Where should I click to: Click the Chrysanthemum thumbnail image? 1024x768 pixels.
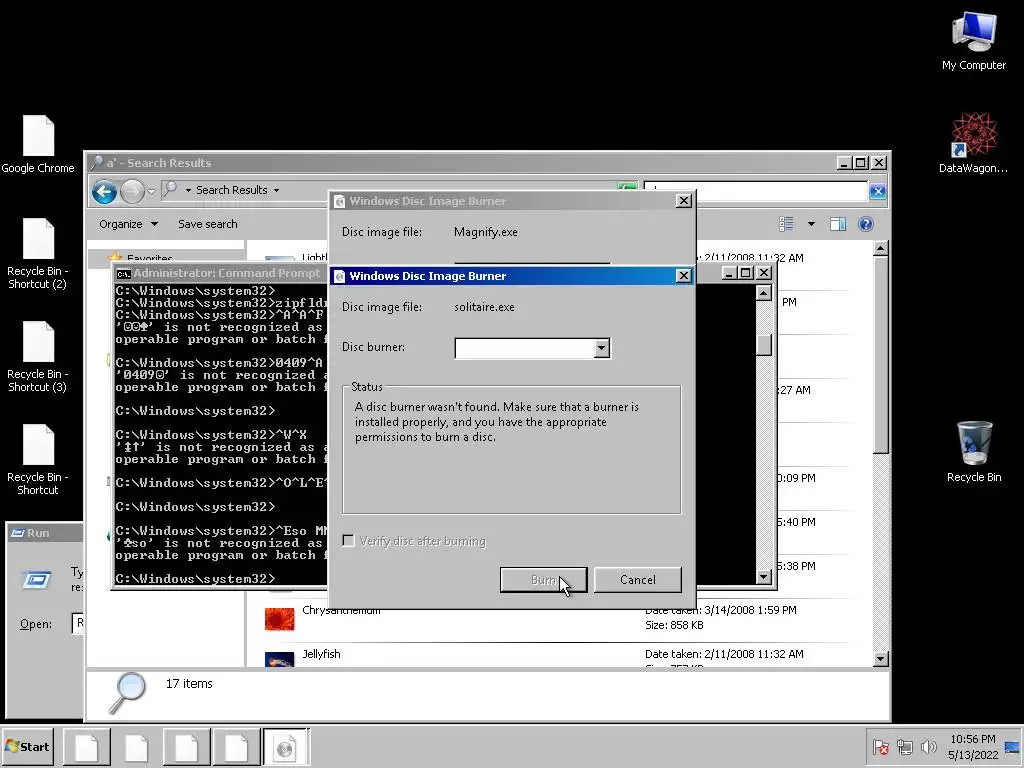click(280, 618)
